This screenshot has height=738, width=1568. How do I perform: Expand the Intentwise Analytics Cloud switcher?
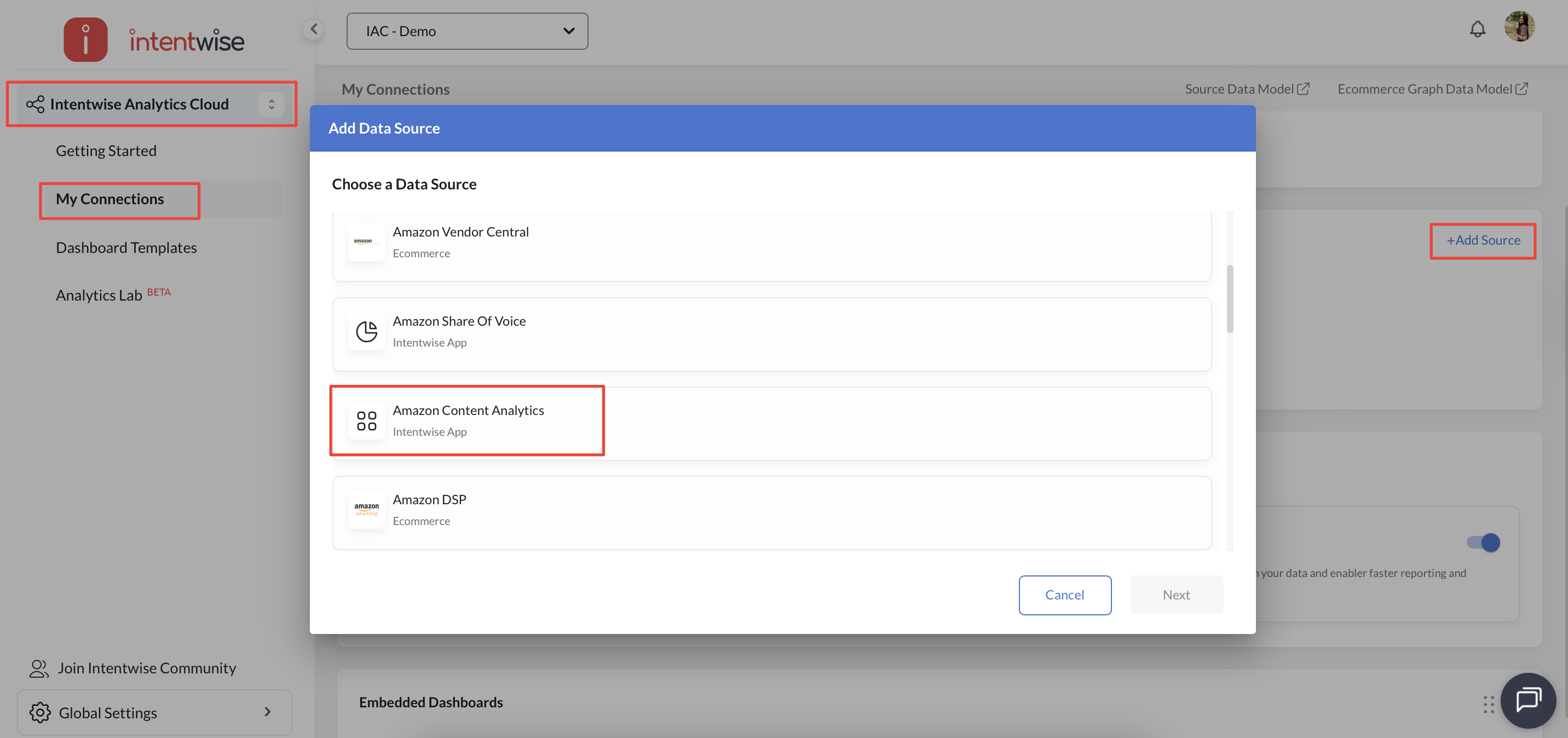click(x=272, y=104)
